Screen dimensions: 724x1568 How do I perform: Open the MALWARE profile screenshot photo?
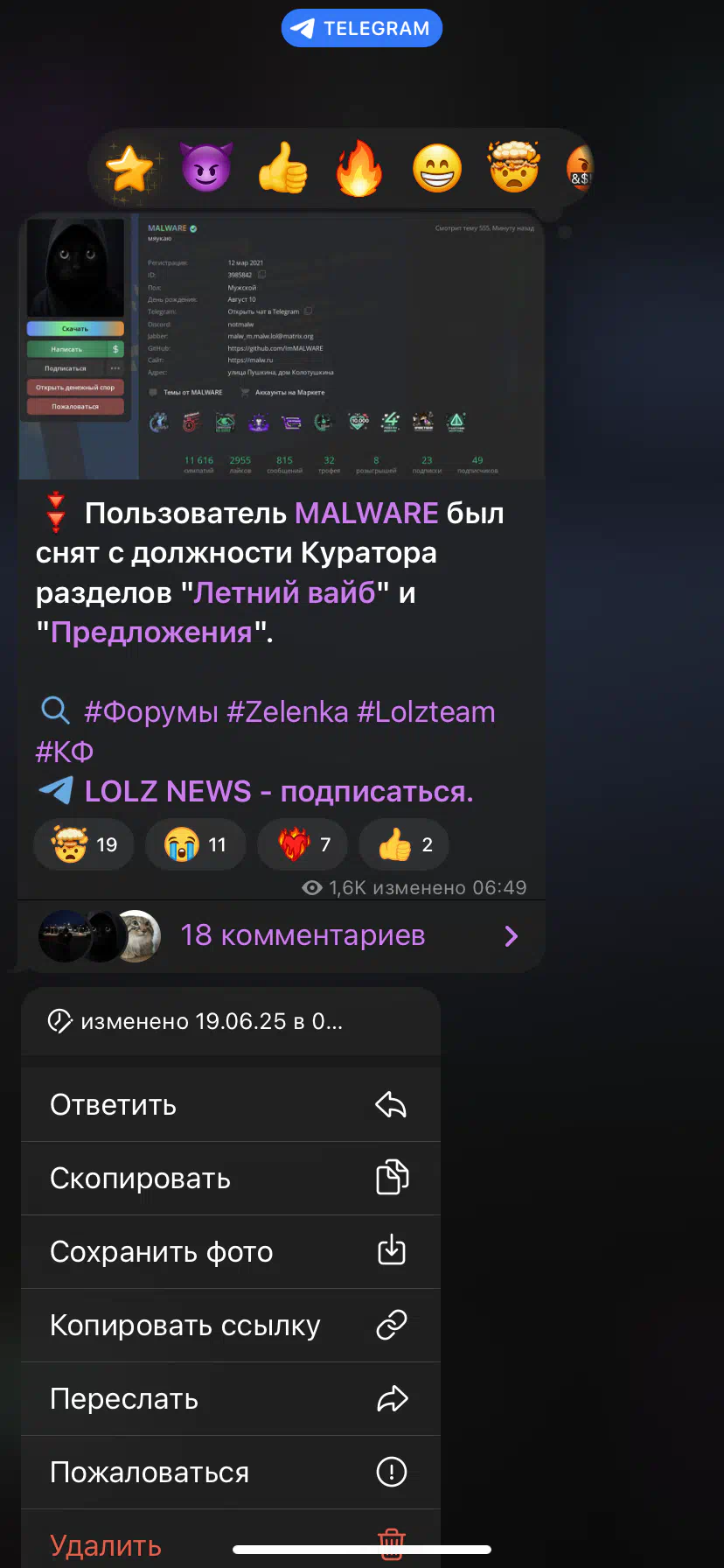[x=282, y=346]
